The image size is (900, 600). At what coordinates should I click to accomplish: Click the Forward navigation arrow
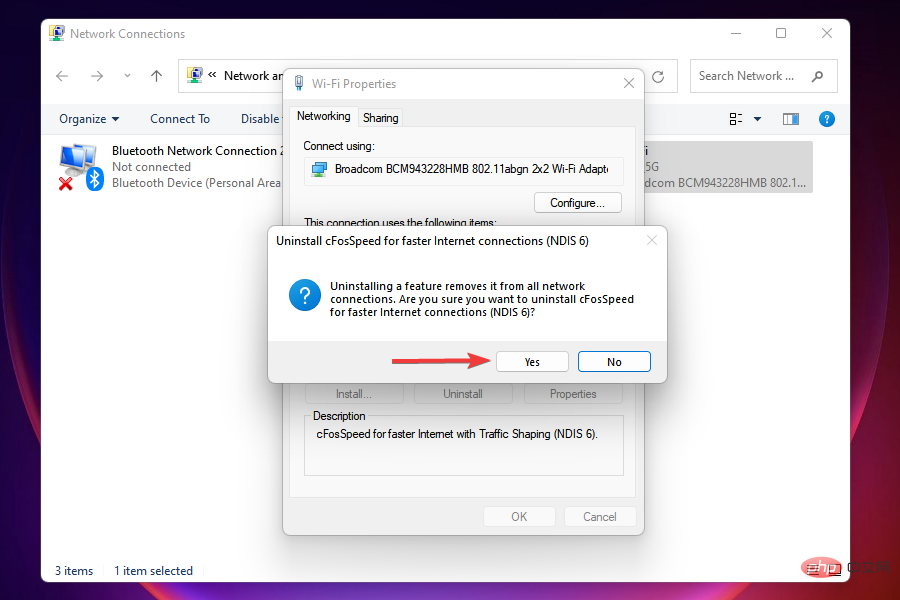tap(97, 76)
